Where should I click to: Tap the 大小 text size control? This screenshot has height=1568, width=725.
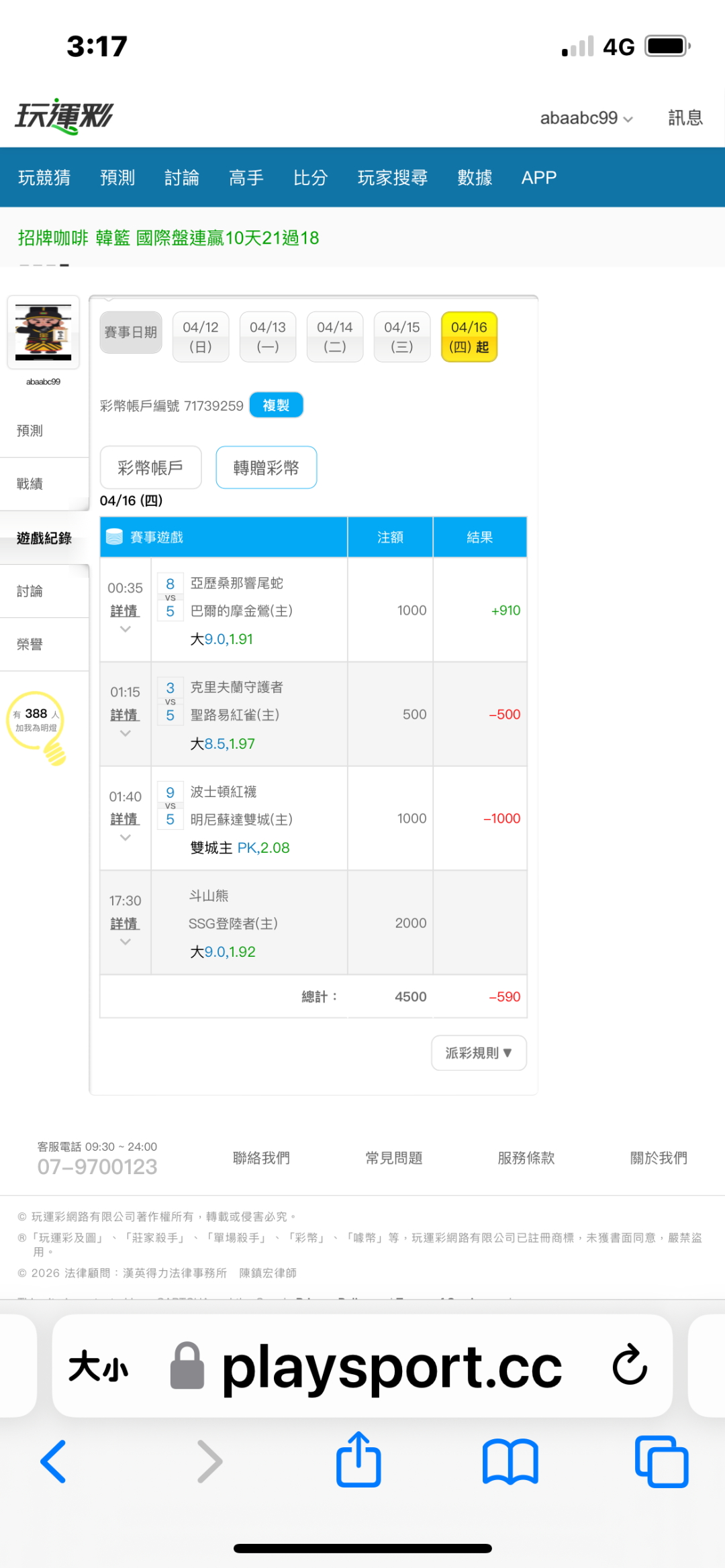click(98, 1366)
